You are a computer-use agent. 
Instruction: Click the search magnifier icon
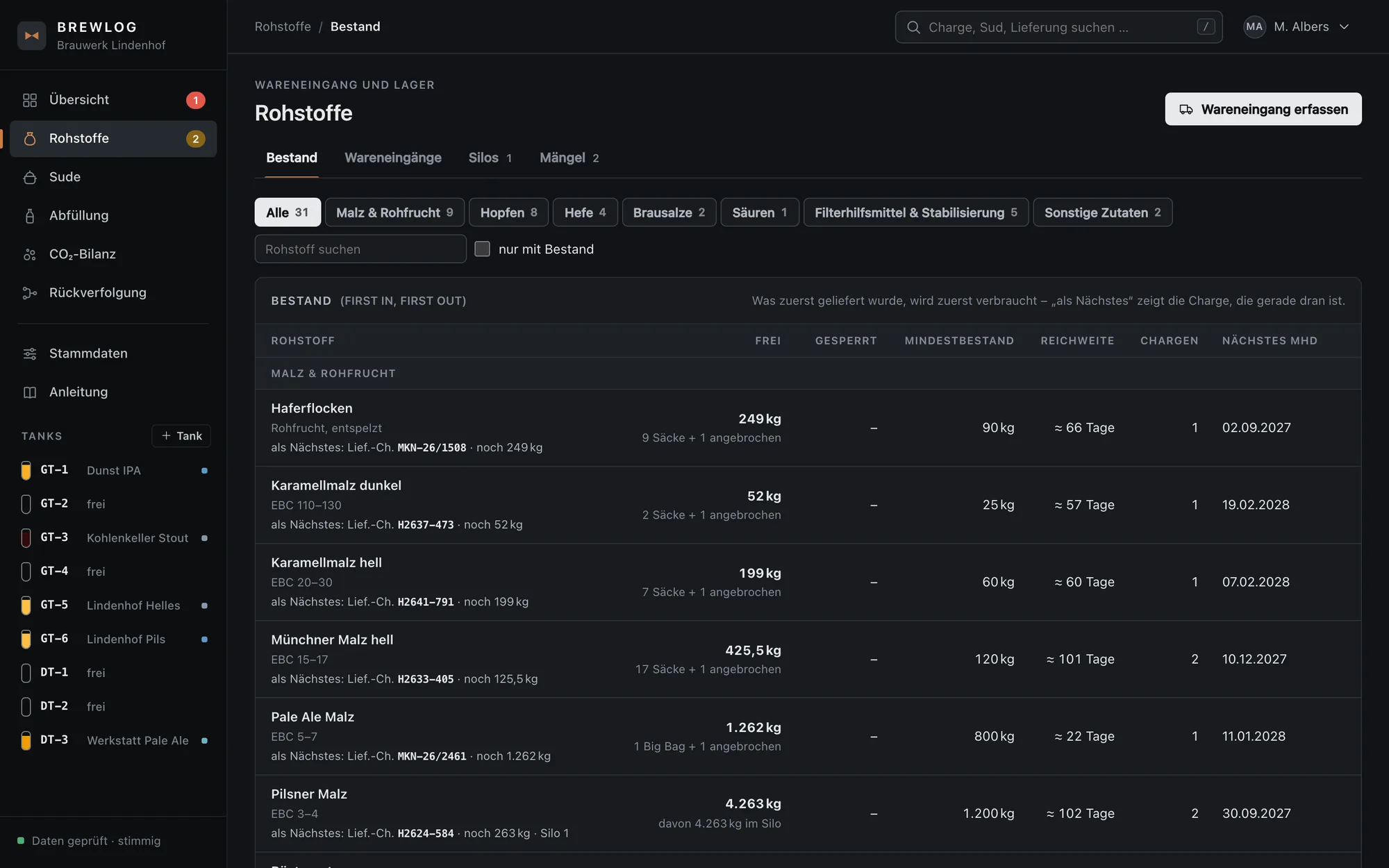point(913,27)
